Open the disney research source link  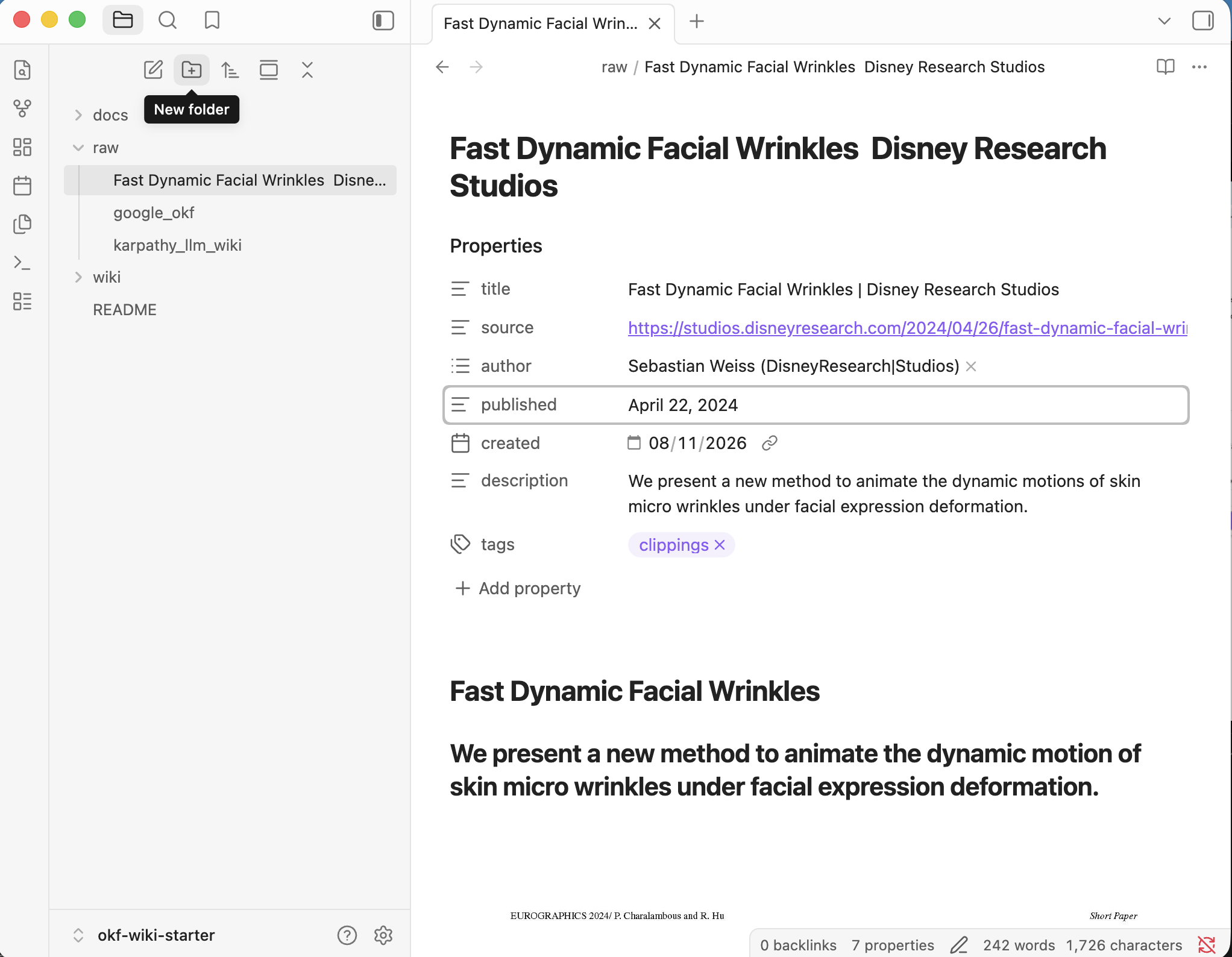click(907, 328)
